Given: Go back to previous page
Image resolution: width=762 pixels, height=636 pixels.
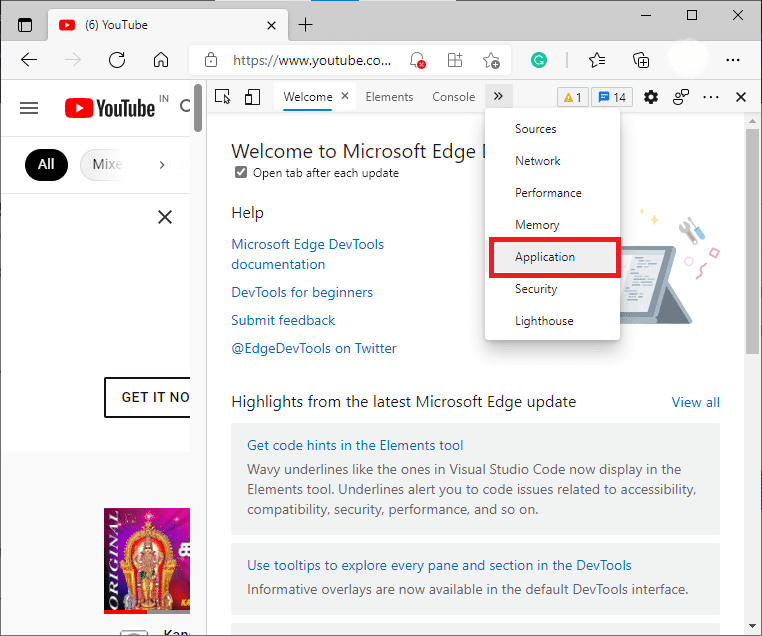Looking at the screenshot, I should click(29, 60).
